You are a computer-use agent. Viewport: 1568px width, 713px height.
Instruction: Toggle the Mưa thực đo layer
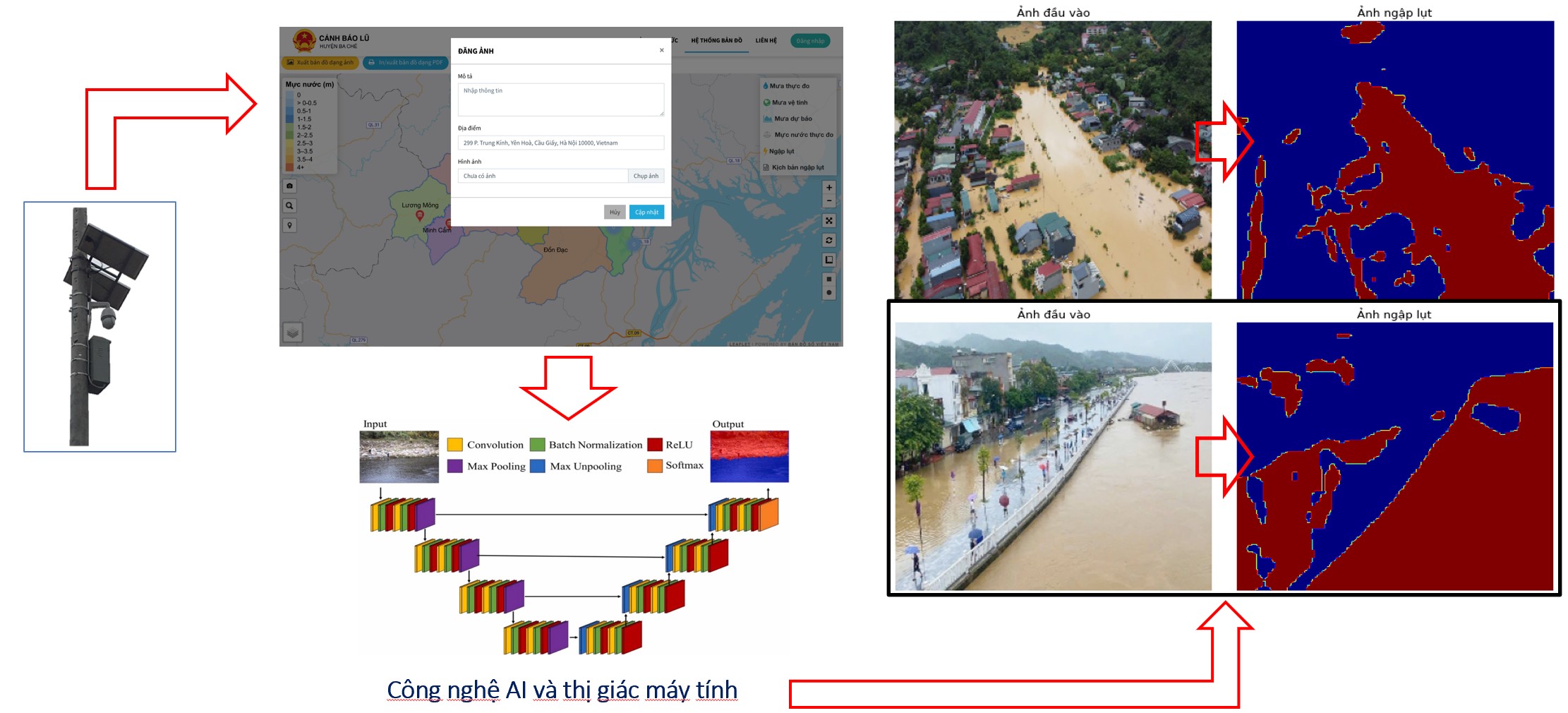pyautogui.click(x=786, y=86)
